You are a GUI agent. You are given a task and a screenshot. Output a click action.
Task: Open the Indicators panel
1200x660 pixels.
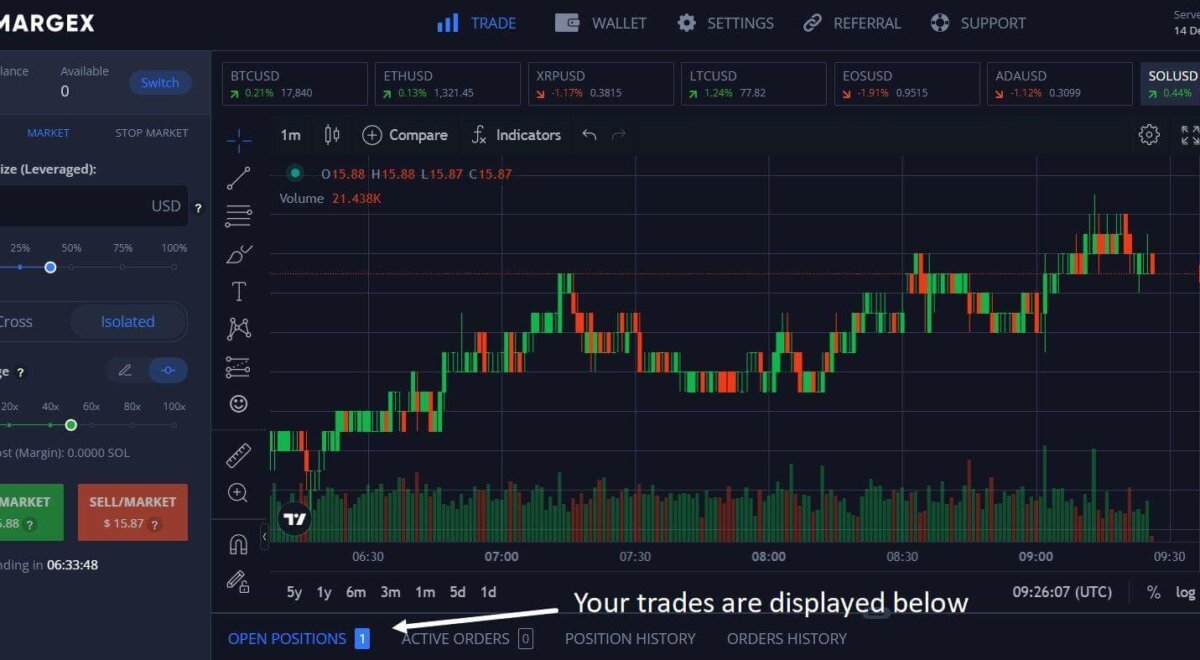pyautogui.click(x=516, y=134)
